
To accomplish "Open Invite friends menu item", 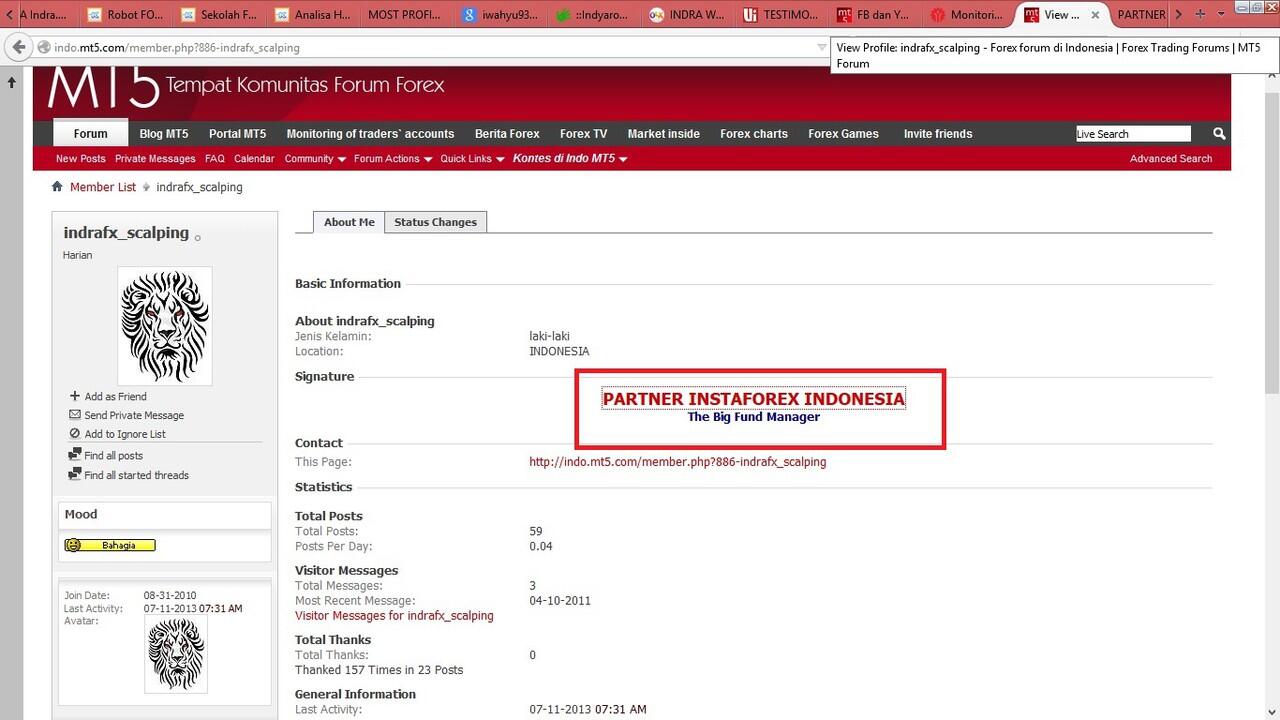I will tap(938, 134).
